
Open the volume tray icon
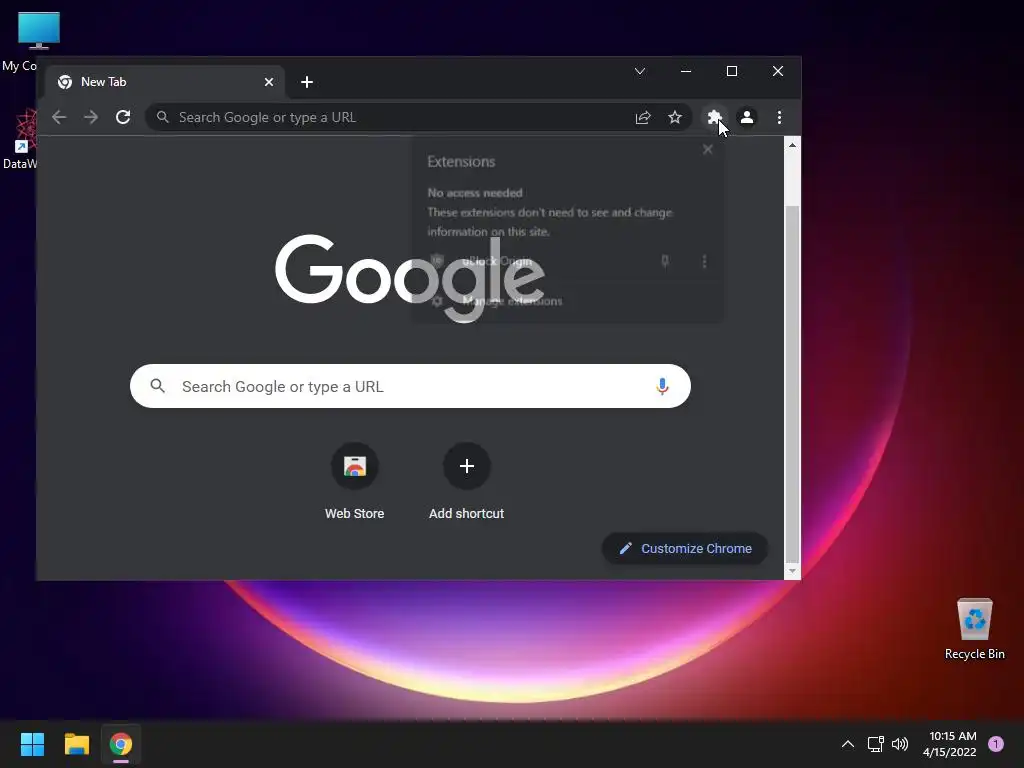[900, 744]
